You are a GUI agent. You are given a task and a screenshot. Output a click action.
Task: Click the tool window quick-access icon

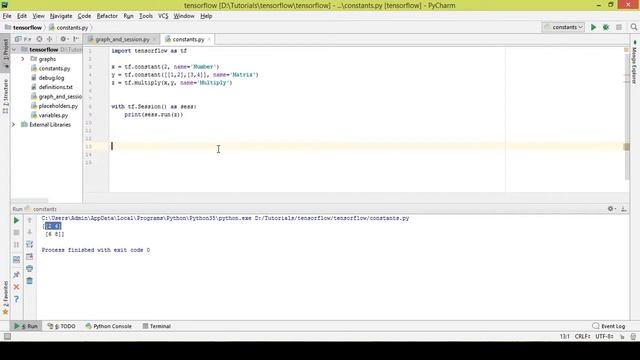point(7,337)
